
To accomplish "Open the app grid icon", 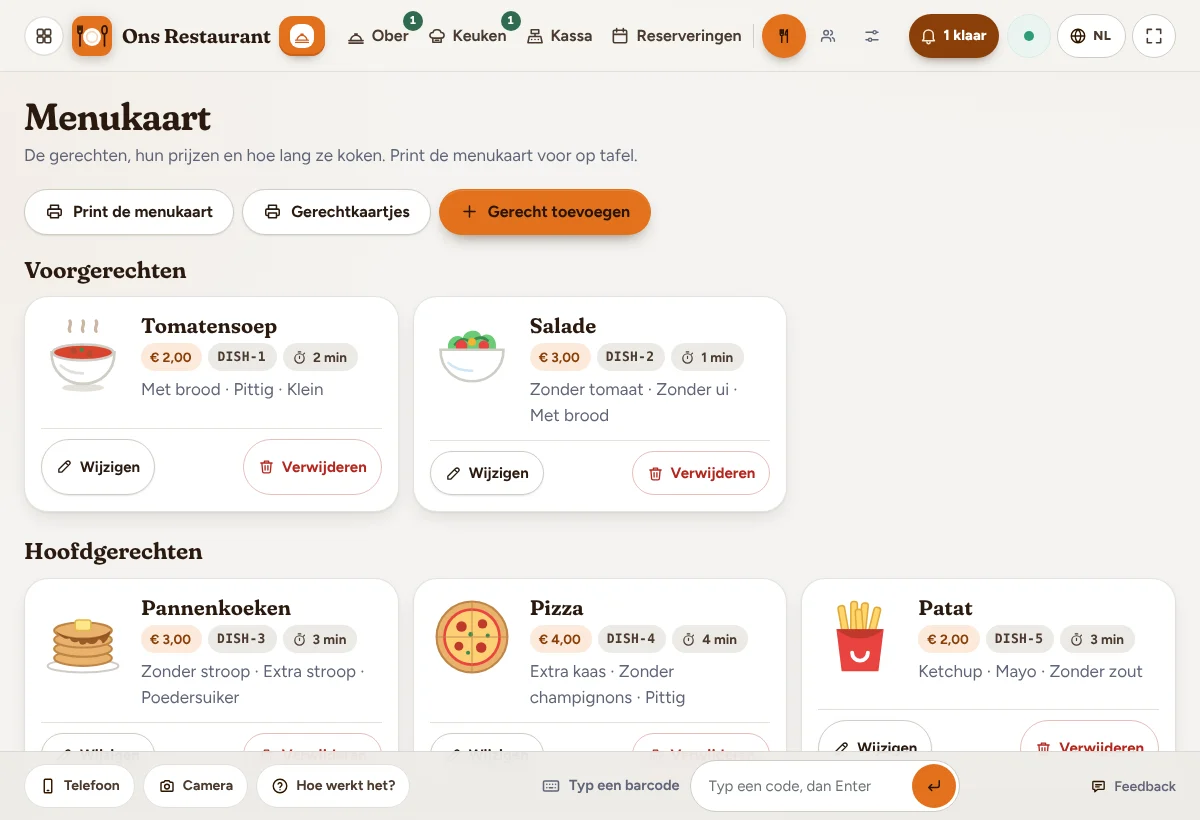I will point(44,36).
